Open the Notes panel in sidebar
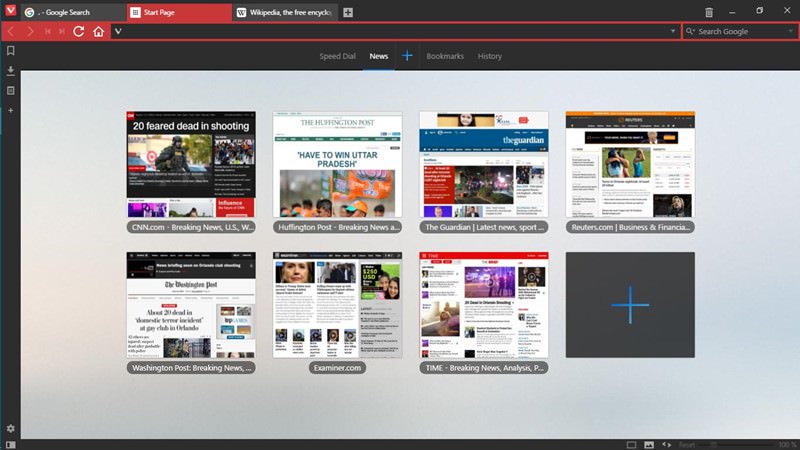Screen dimensions: 800x450 tap(10, 90)
